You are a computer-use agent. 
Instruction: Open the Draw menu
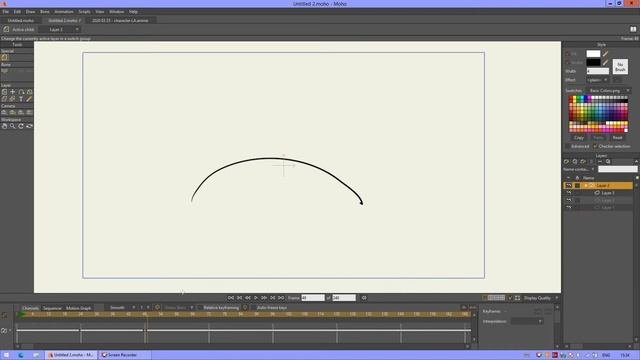click(x=31, y=12)
